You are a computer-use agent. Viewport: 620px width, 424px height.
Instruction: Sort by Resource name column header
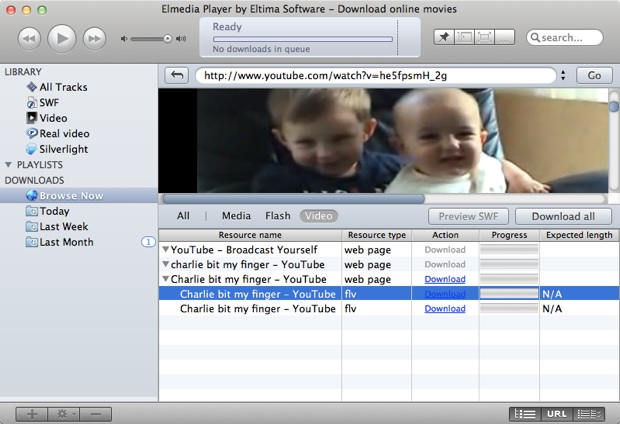[250, 235]
